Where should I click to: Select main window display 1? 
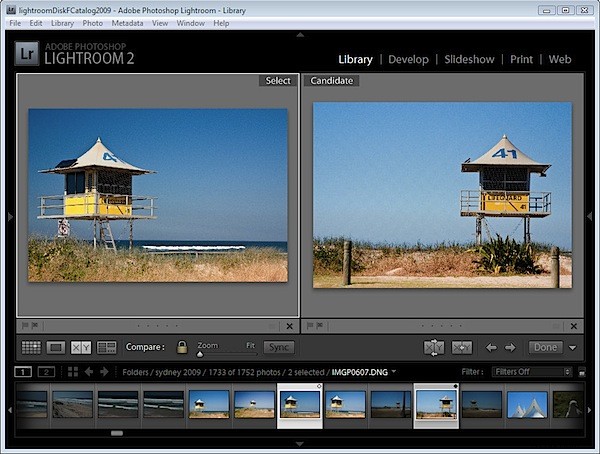tap(23, 372)
